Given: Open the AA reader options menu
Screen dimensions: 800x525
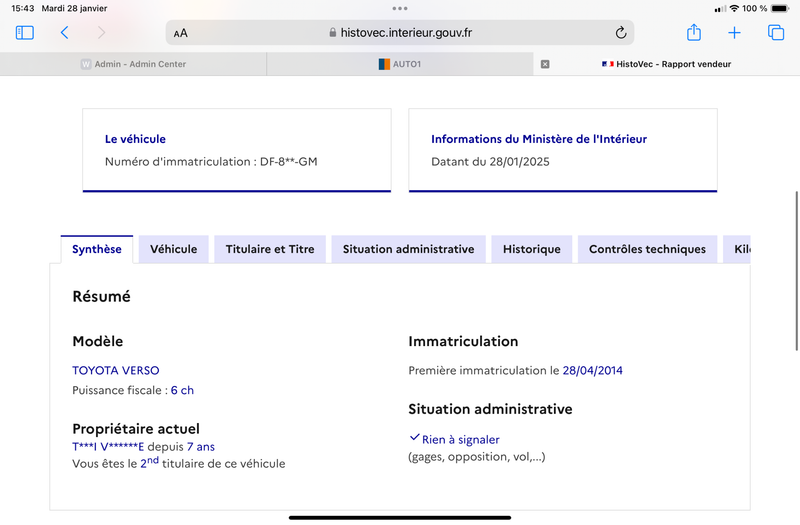Looking at the screenshot, I should (181, 33).
